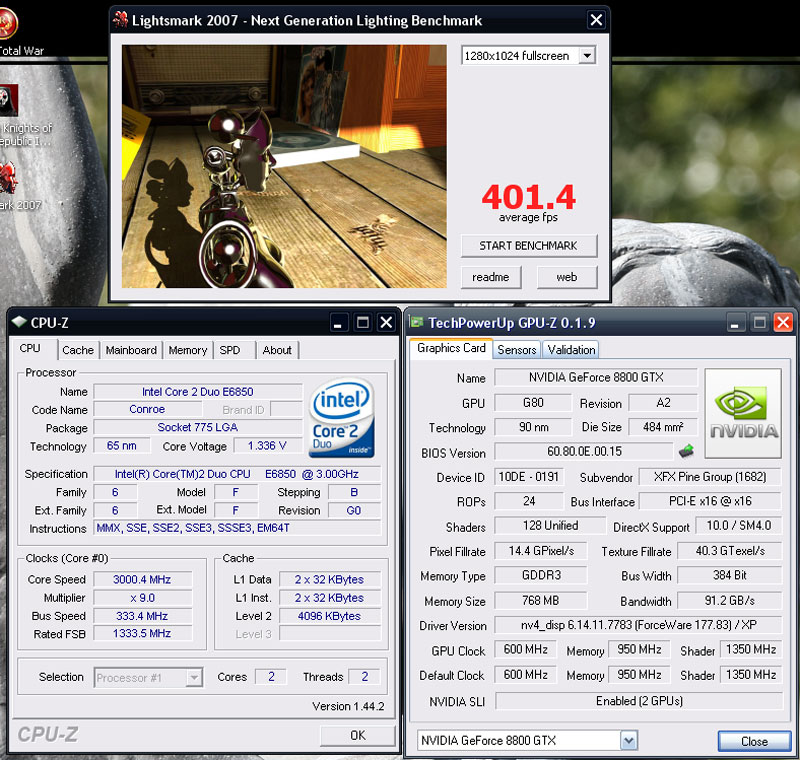Minimize the CPU-Z window
Screen dimensions: 800x760
[337, 322]
